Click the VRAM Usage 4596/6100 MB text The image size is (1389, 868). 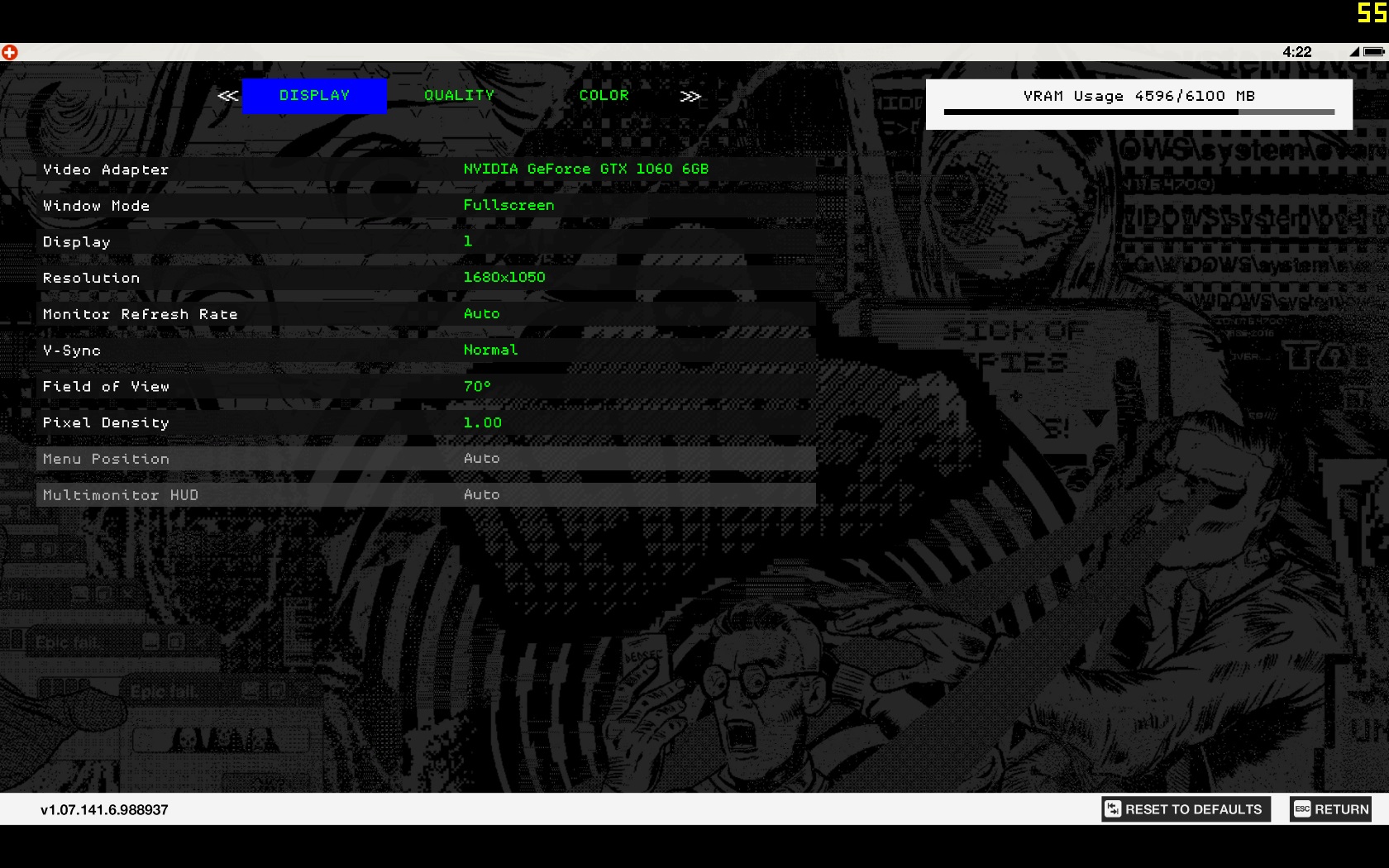(x=1138, y=96)
